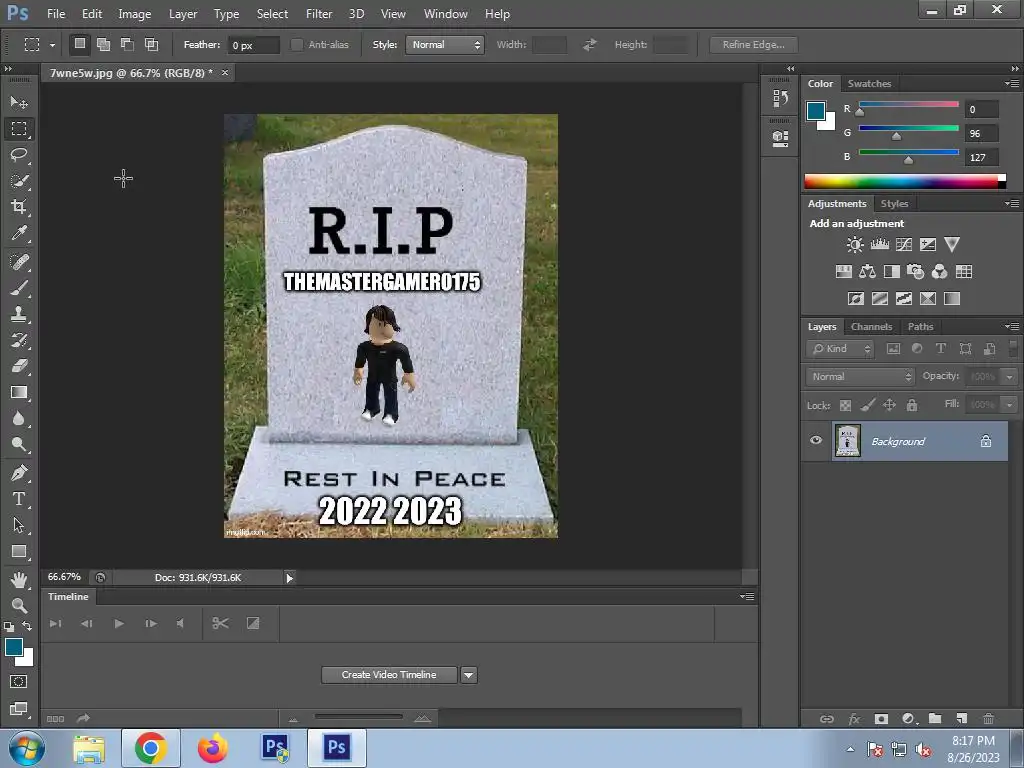Select the Dodge tool
The height and width of the screenshot is (768, 1024).
click(19, 445)
